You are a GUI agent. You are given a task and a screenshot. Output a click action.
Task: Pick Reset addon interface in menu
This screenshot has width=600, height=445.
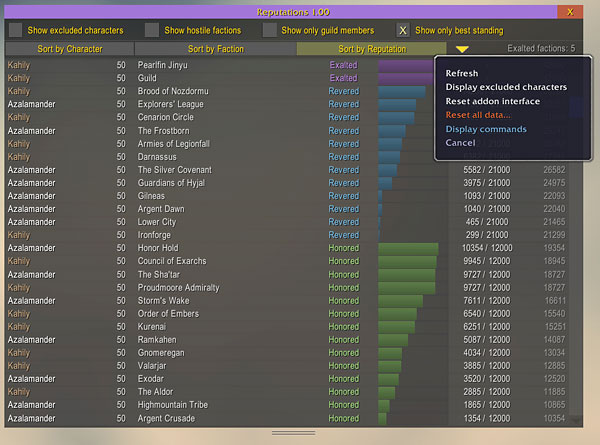point(492,101)
